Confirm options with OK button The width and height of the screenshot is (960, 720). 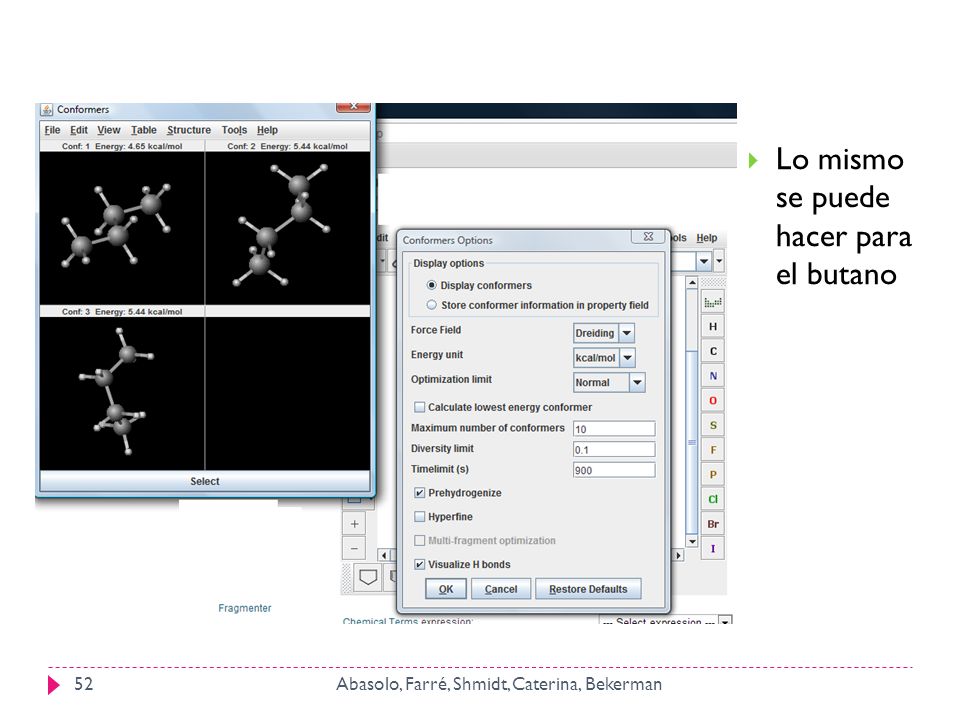pos(446,589)
